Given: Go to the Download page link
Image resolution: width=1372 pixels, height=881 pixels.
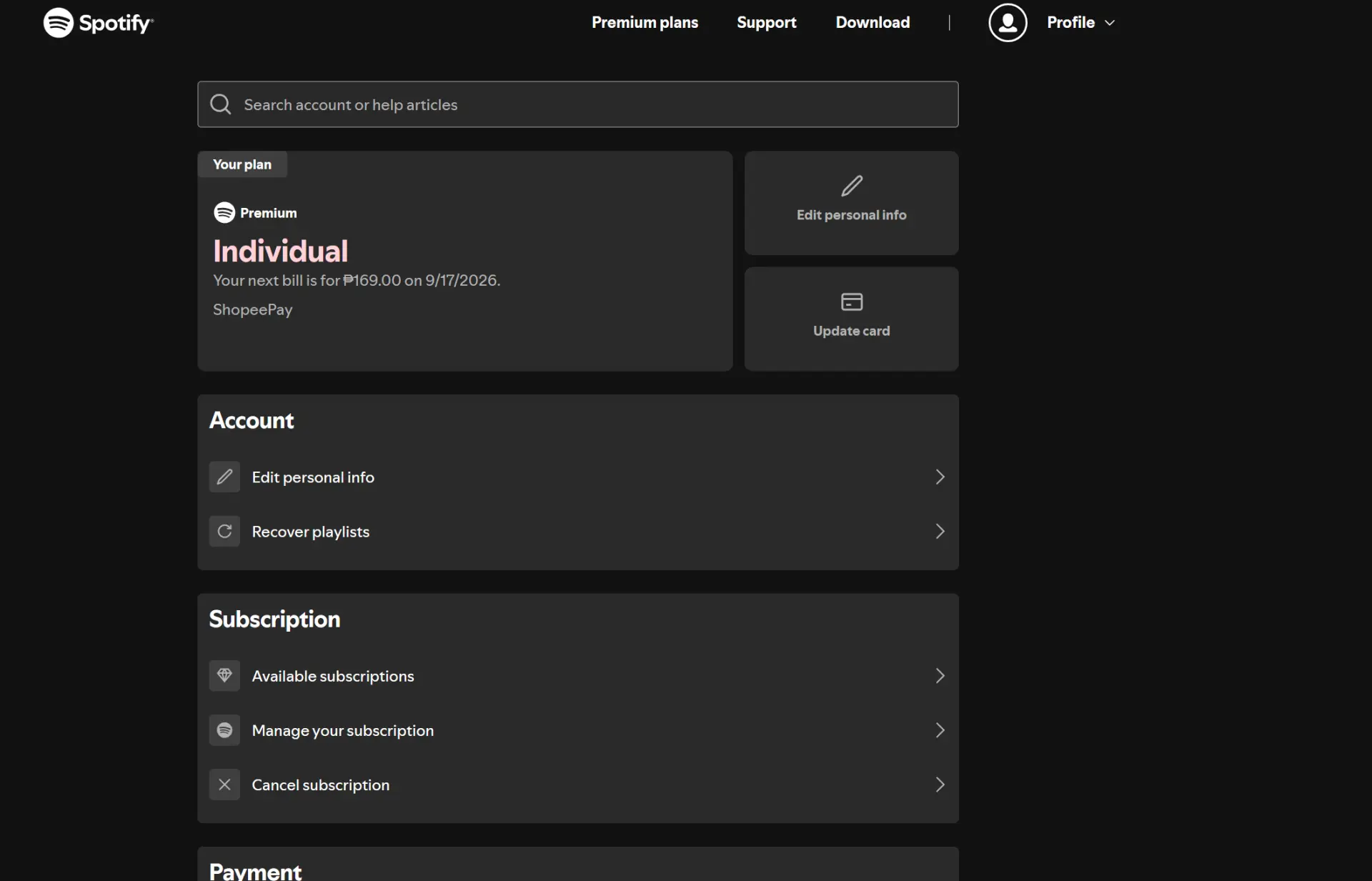Looking at the screenshot, I should 873,23.
